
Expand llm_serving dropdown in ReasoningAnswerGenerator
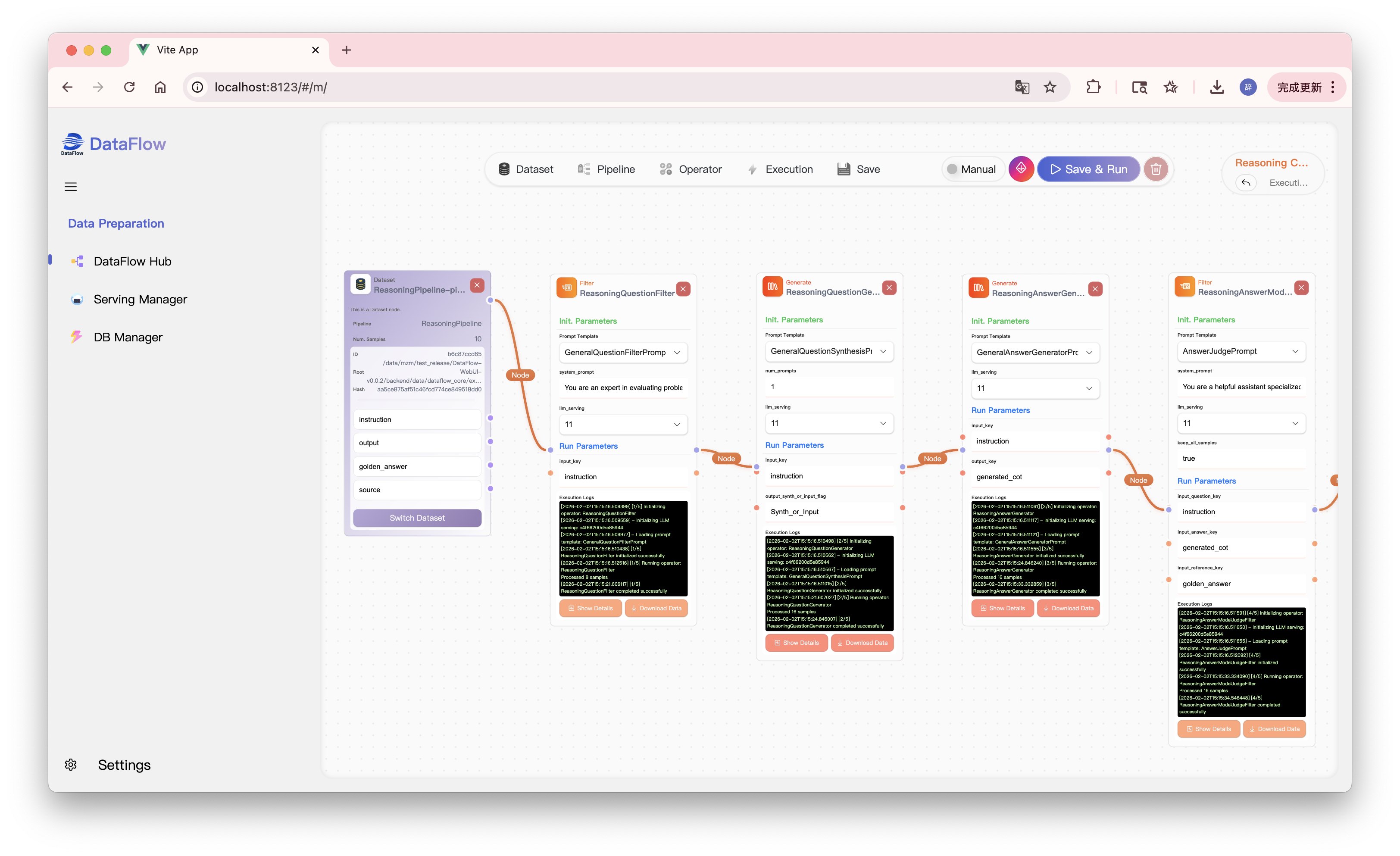coord(1034,388)
